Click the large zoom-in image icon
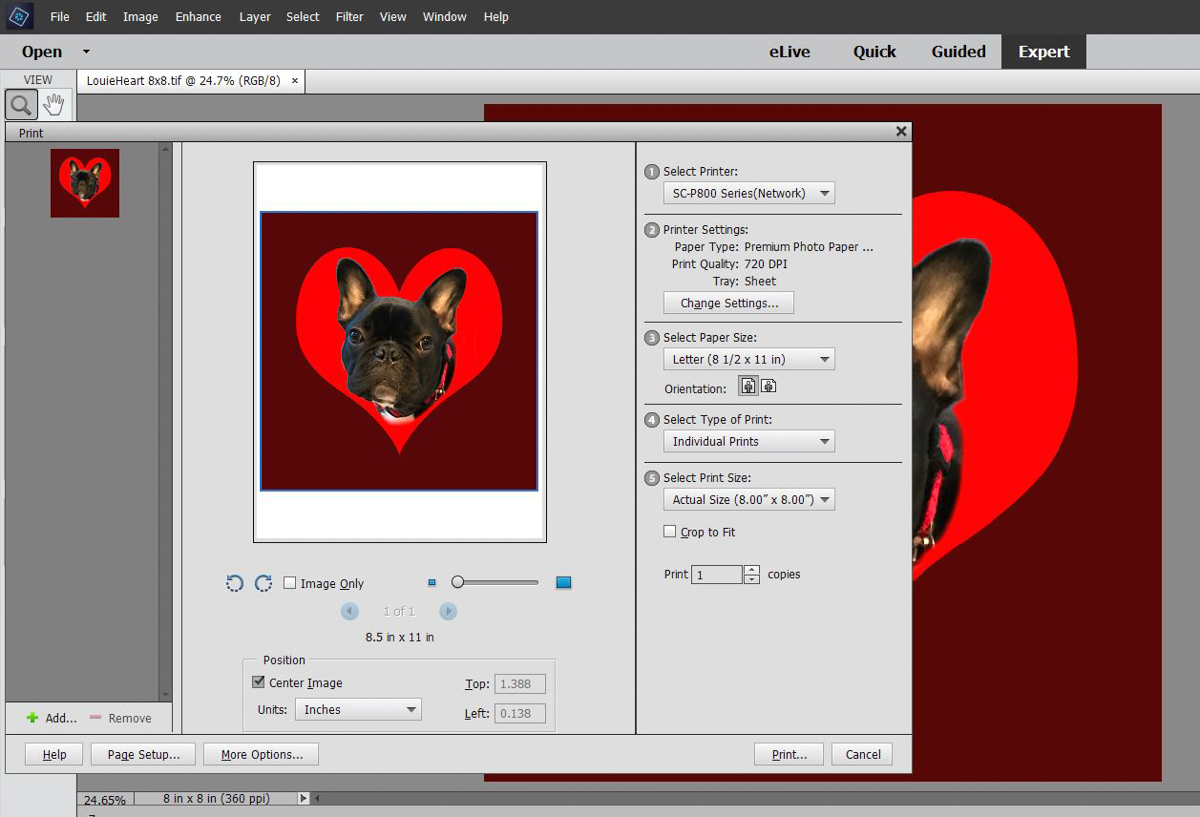1200x817 pixels. [x=563, y=582]
